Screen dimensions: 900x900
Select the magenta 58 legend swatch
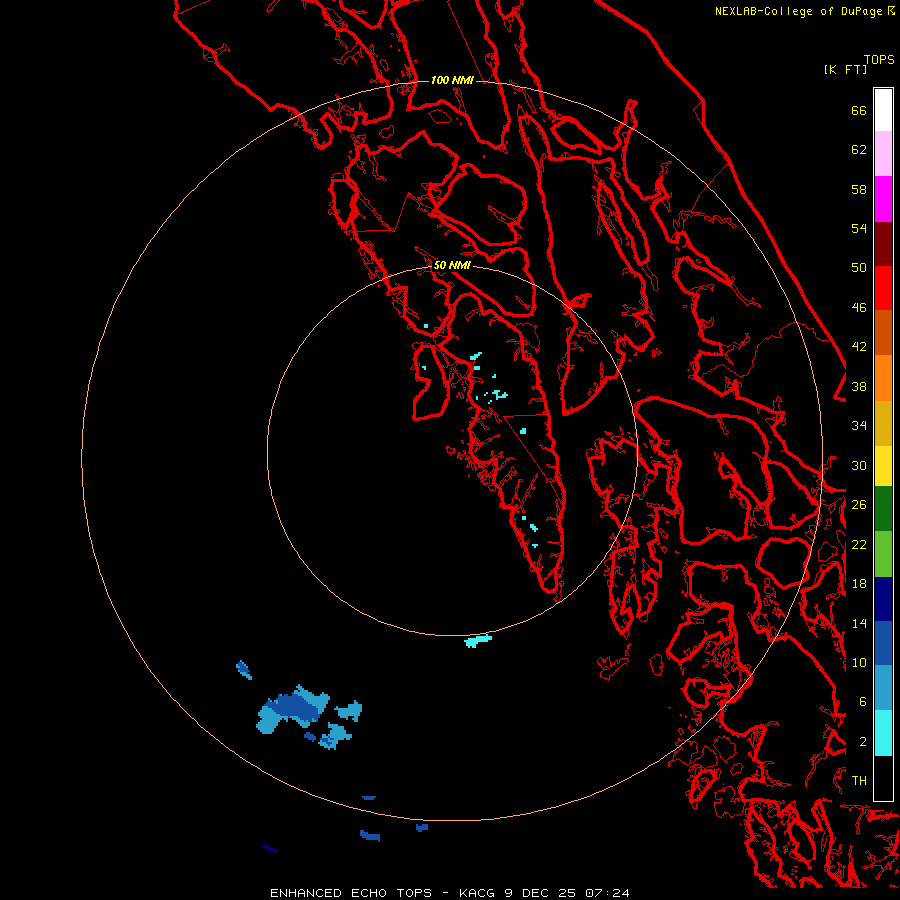883,199
